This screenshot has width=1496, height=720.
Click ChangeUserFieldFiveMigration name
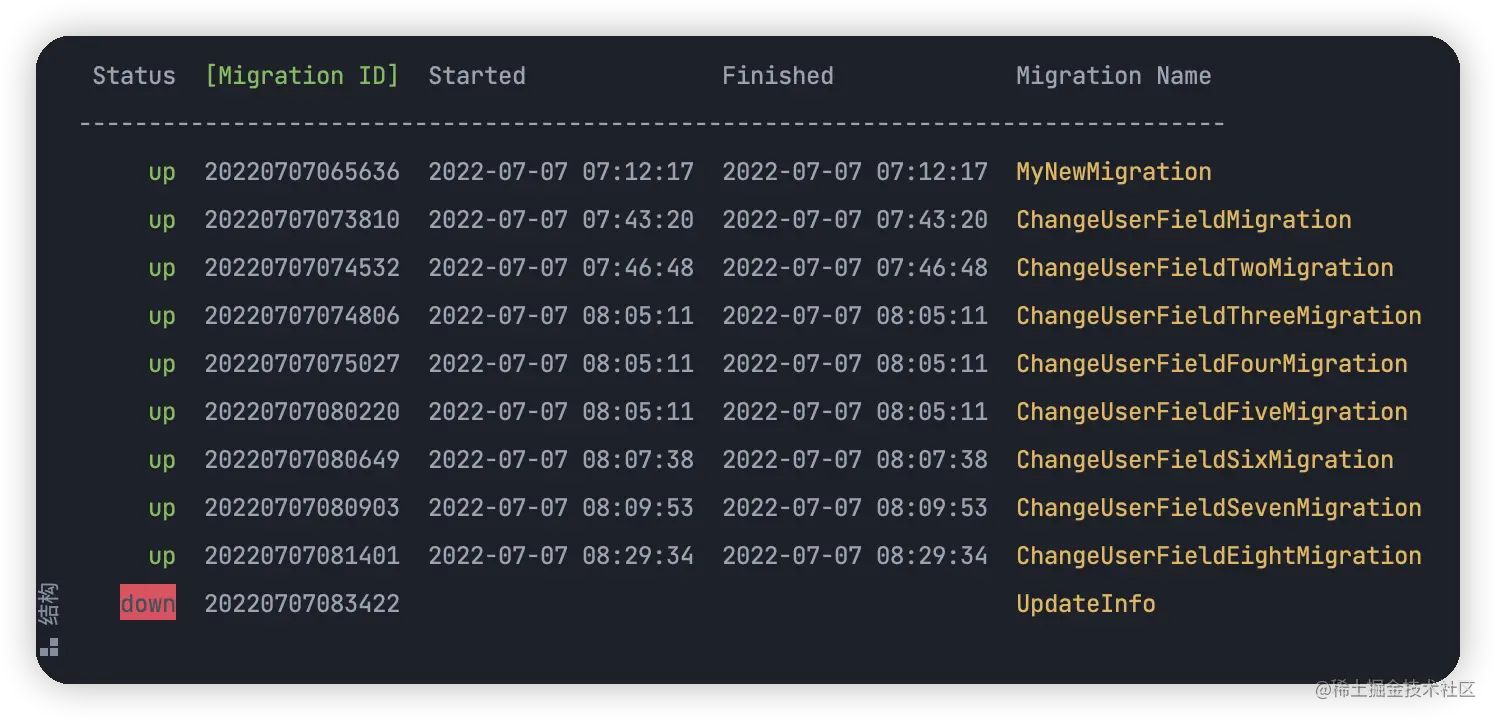pyautogui.click(x=1212, y=412)
